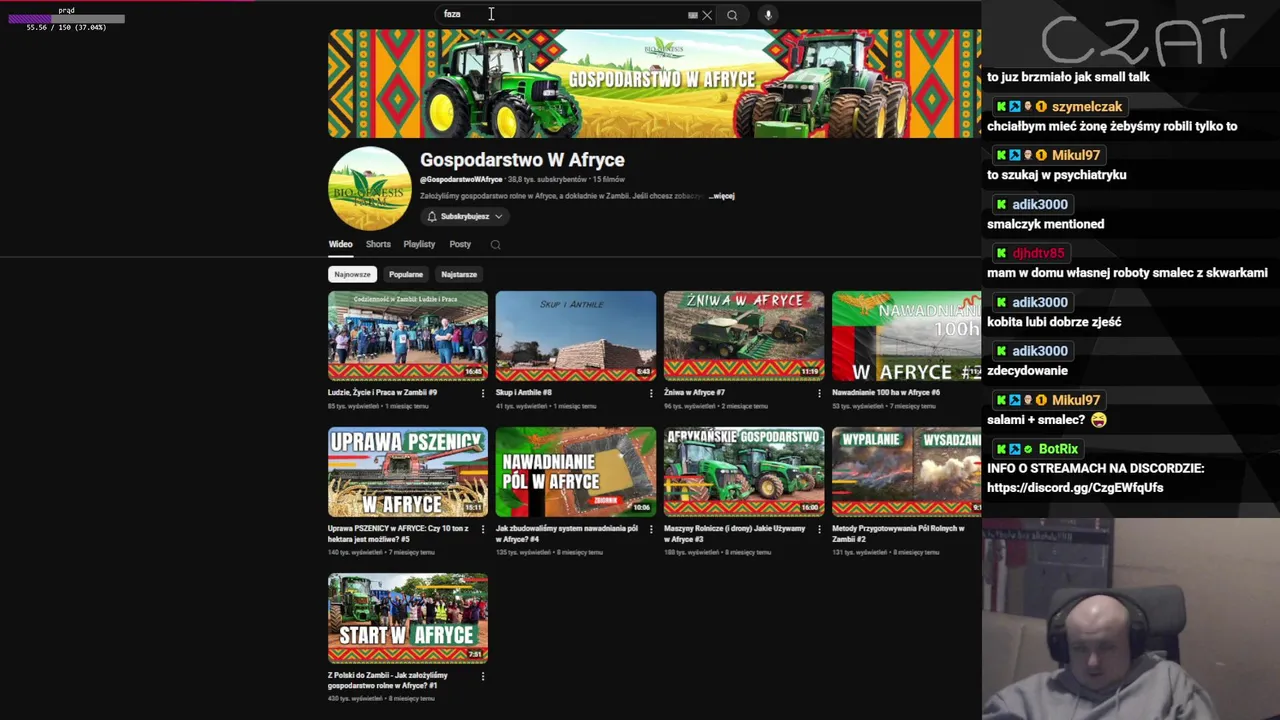Open video thumbnail 'Skup i Anthile #8'
Image resolution: width=1280 pixels, height=720 pixels.
click(x=576, y=336)
